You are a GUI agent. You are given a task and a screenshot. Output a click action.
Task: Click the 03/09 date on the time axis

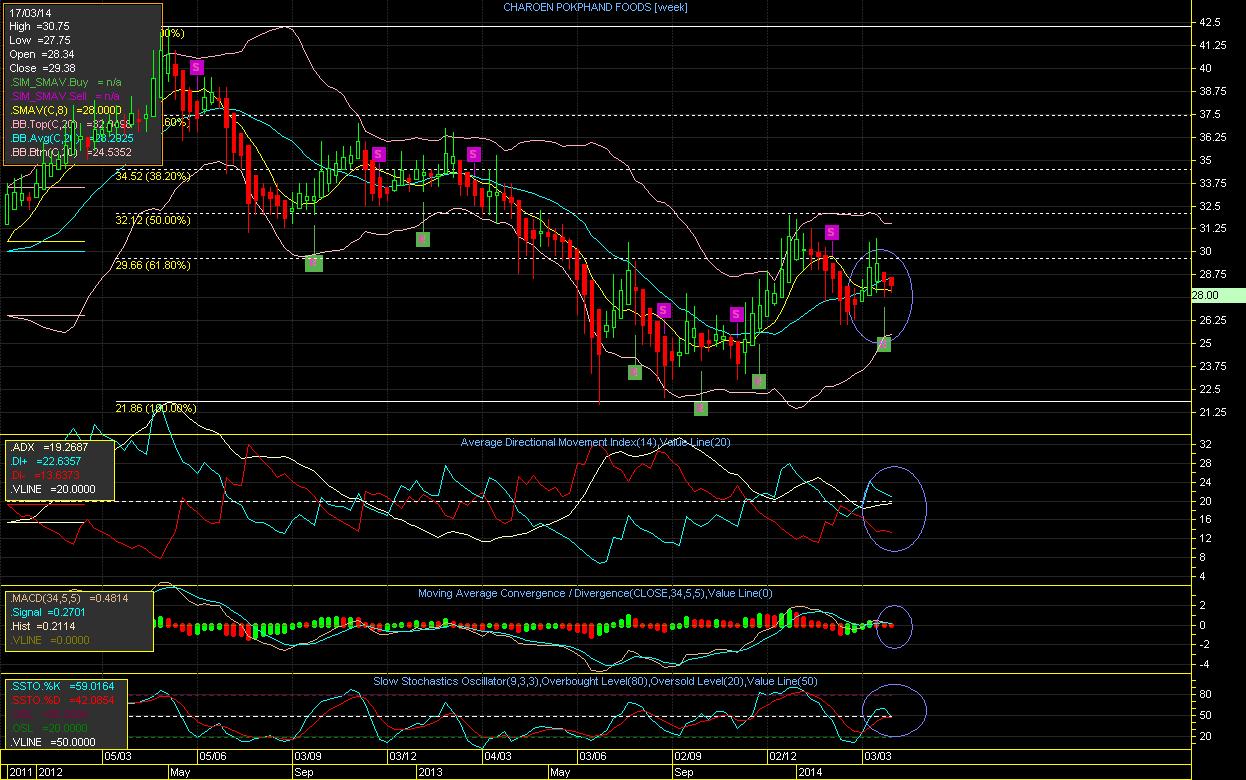[x=306, y=757]
